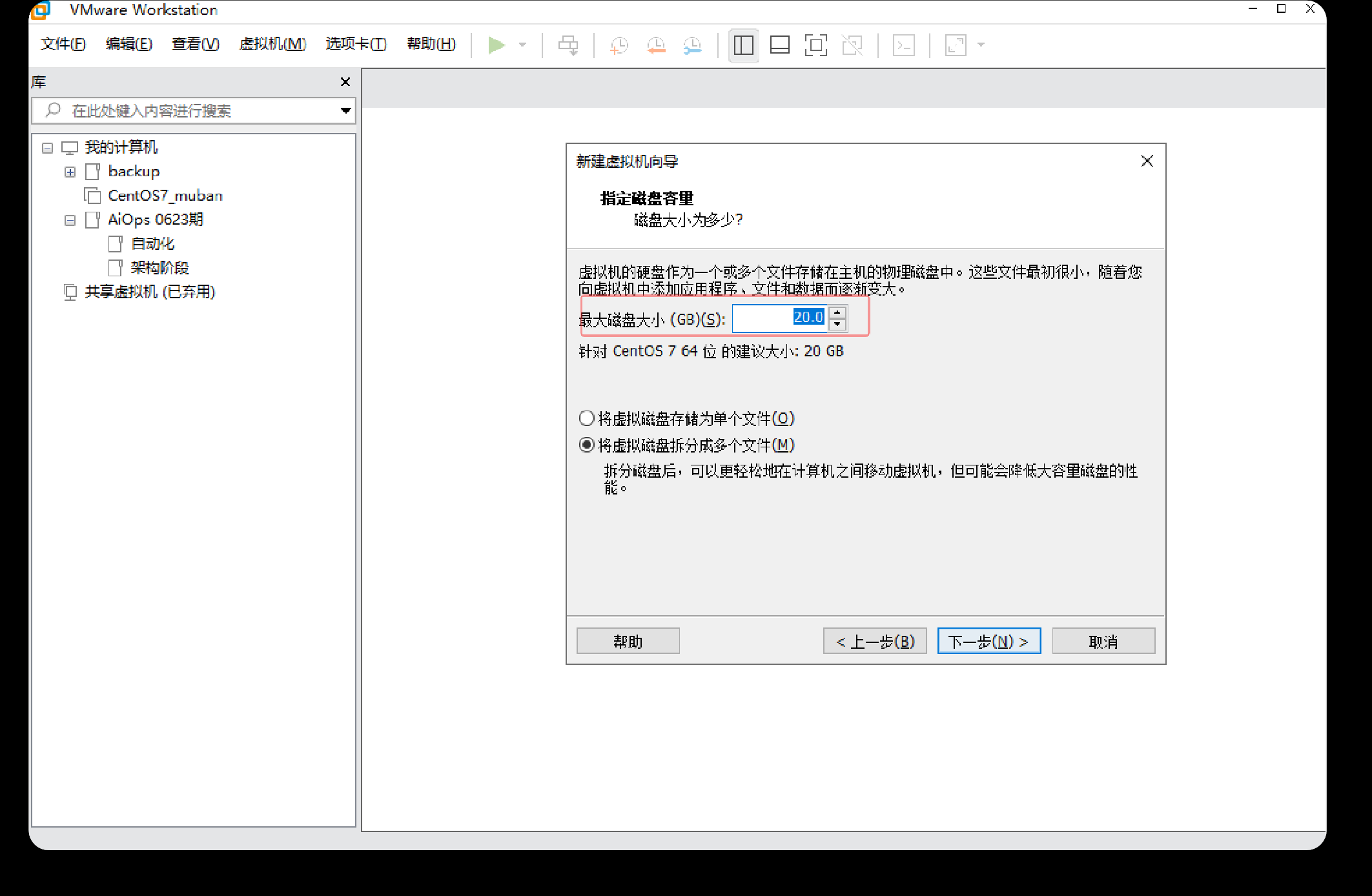Click the Revert to Snapshot icon
Viewport: 1372px width, 896px height.
656,45
